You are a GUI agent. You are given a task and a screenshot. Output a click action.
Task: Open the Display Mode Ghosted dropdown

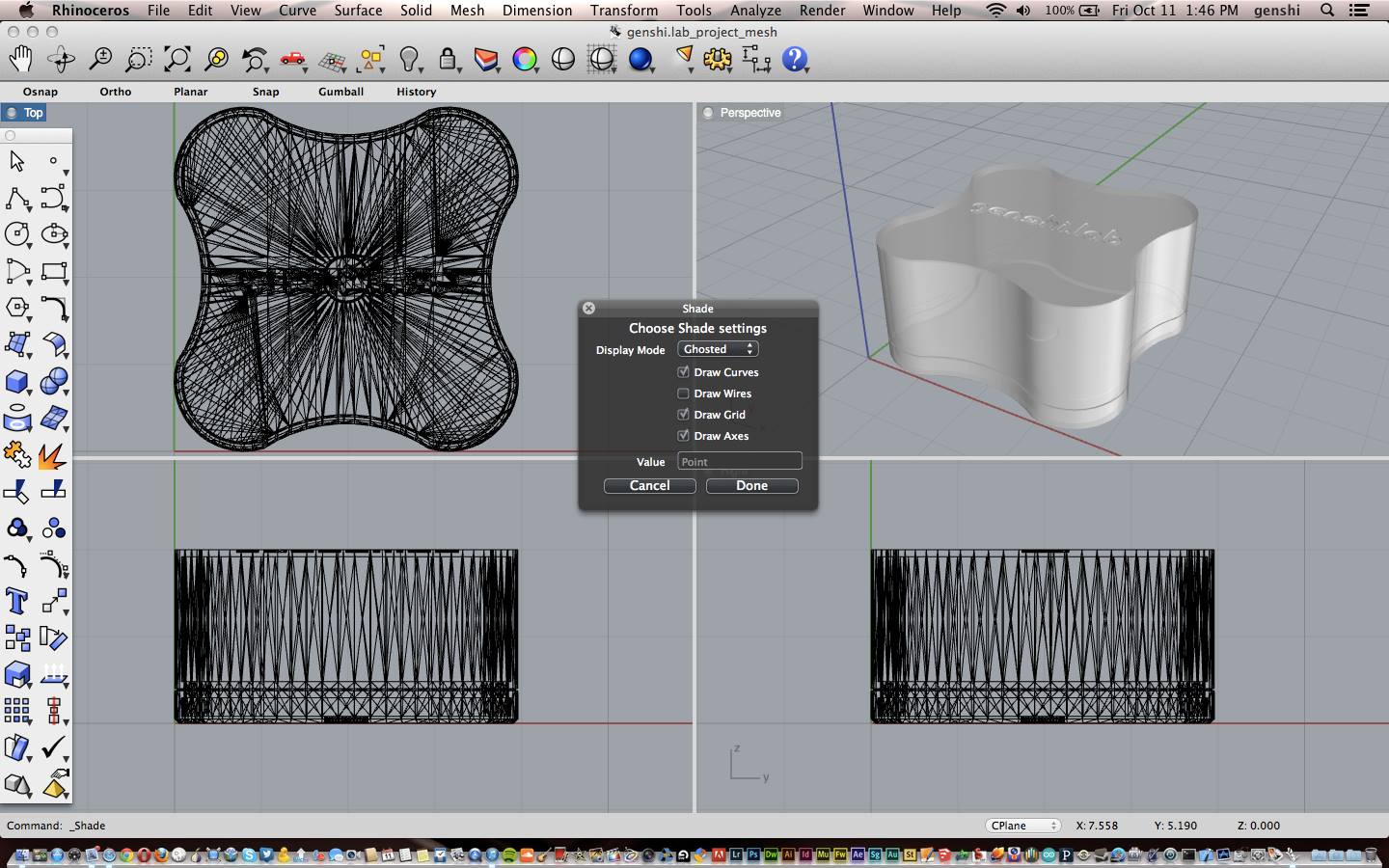[x=718, y=349]
